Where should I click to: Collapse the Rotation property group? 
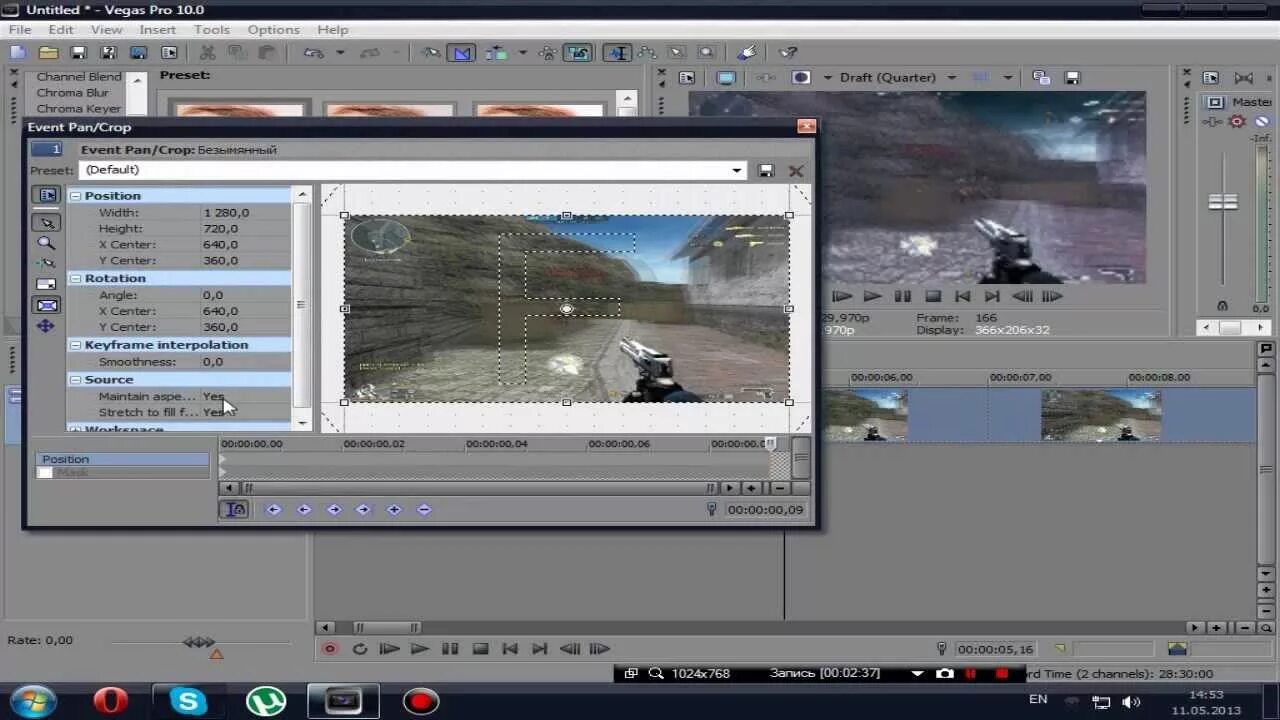[x=76, y=279]
